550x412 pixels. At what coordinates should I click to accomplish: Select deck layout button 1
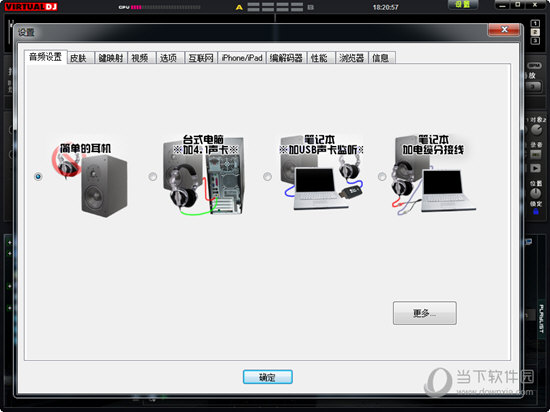[x=535, y=23]
